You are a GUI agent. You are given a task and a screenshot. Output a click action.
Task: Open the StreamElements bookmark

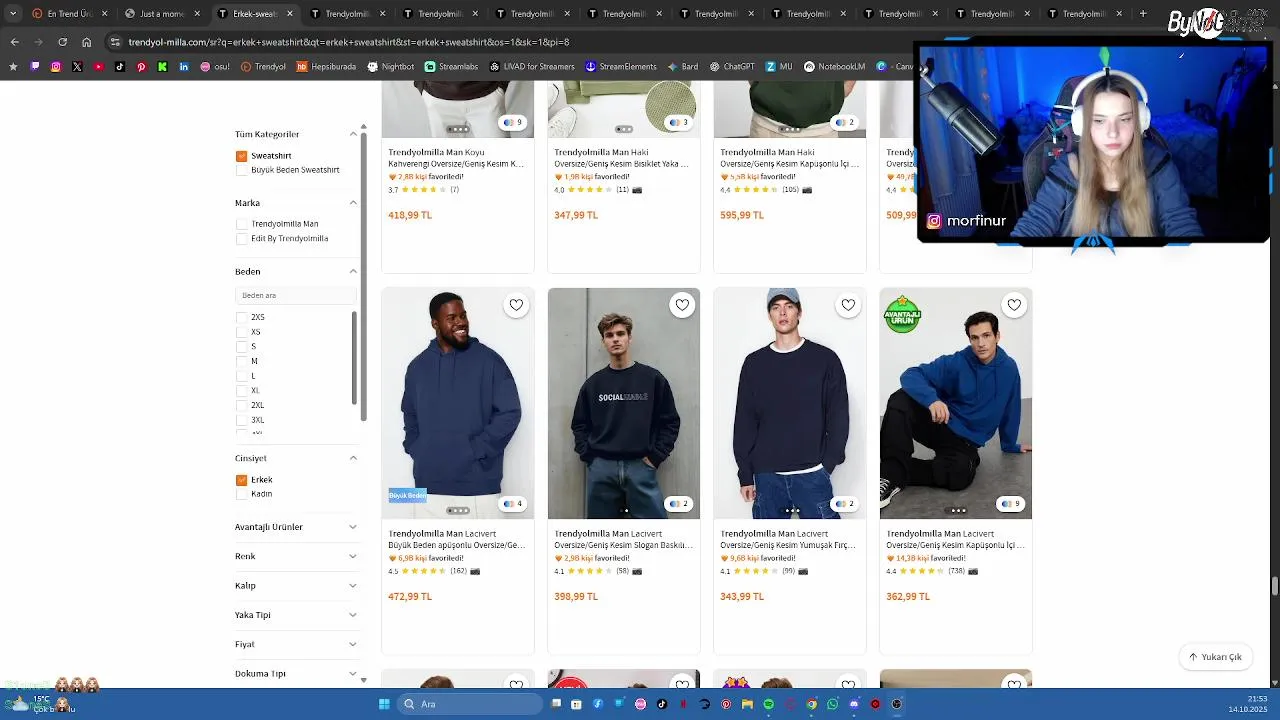click(621, 67)
